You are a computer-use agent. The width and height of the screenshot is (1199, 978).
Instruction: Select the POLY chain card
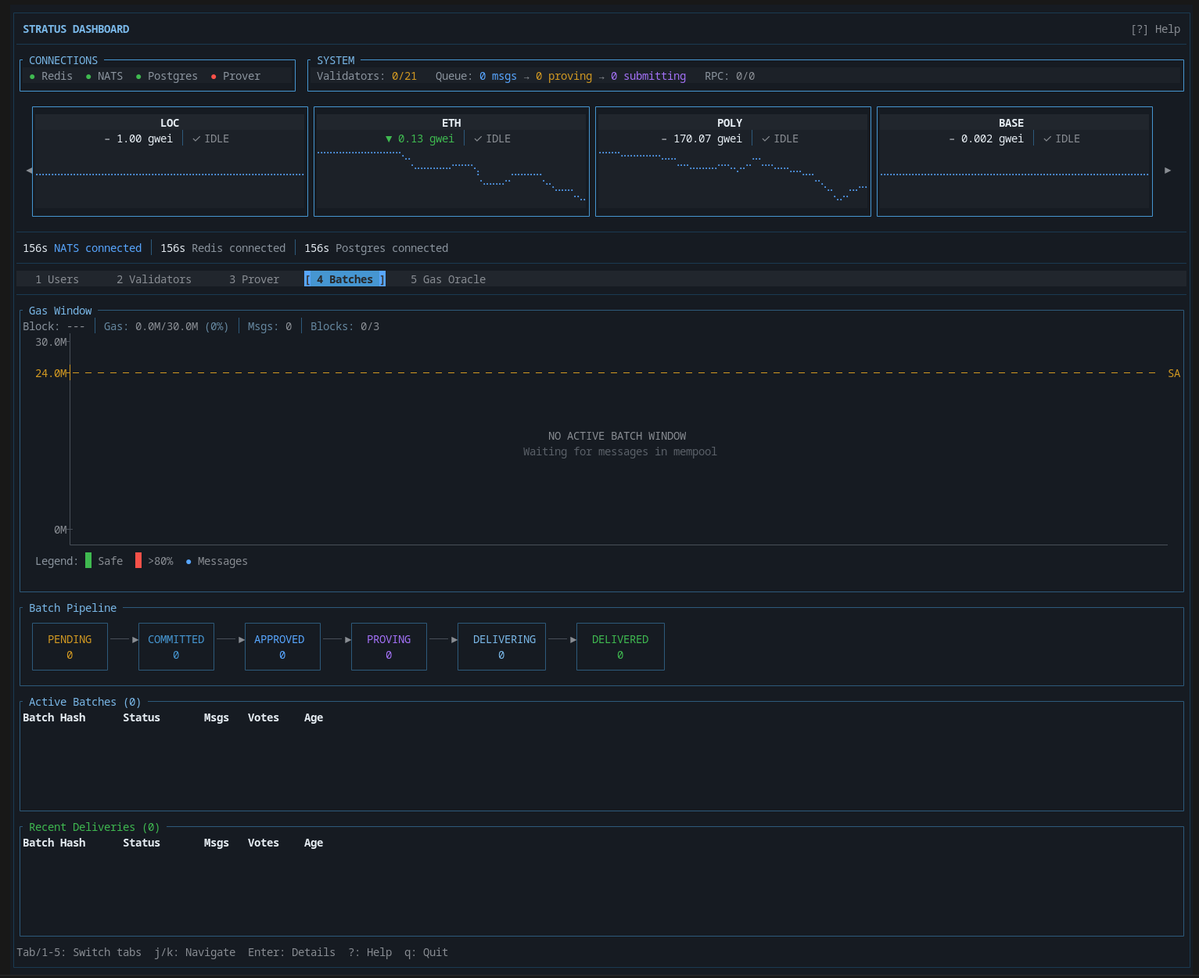pos(733,161)
